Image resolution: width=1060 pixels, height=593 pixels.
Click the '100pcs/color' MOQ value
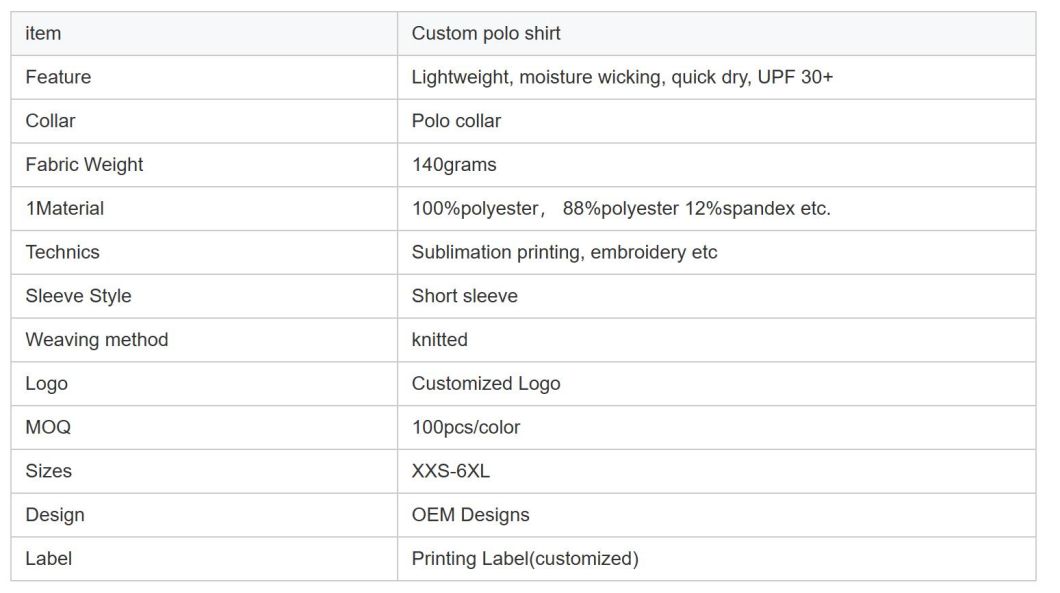click(x=466, y=427)
